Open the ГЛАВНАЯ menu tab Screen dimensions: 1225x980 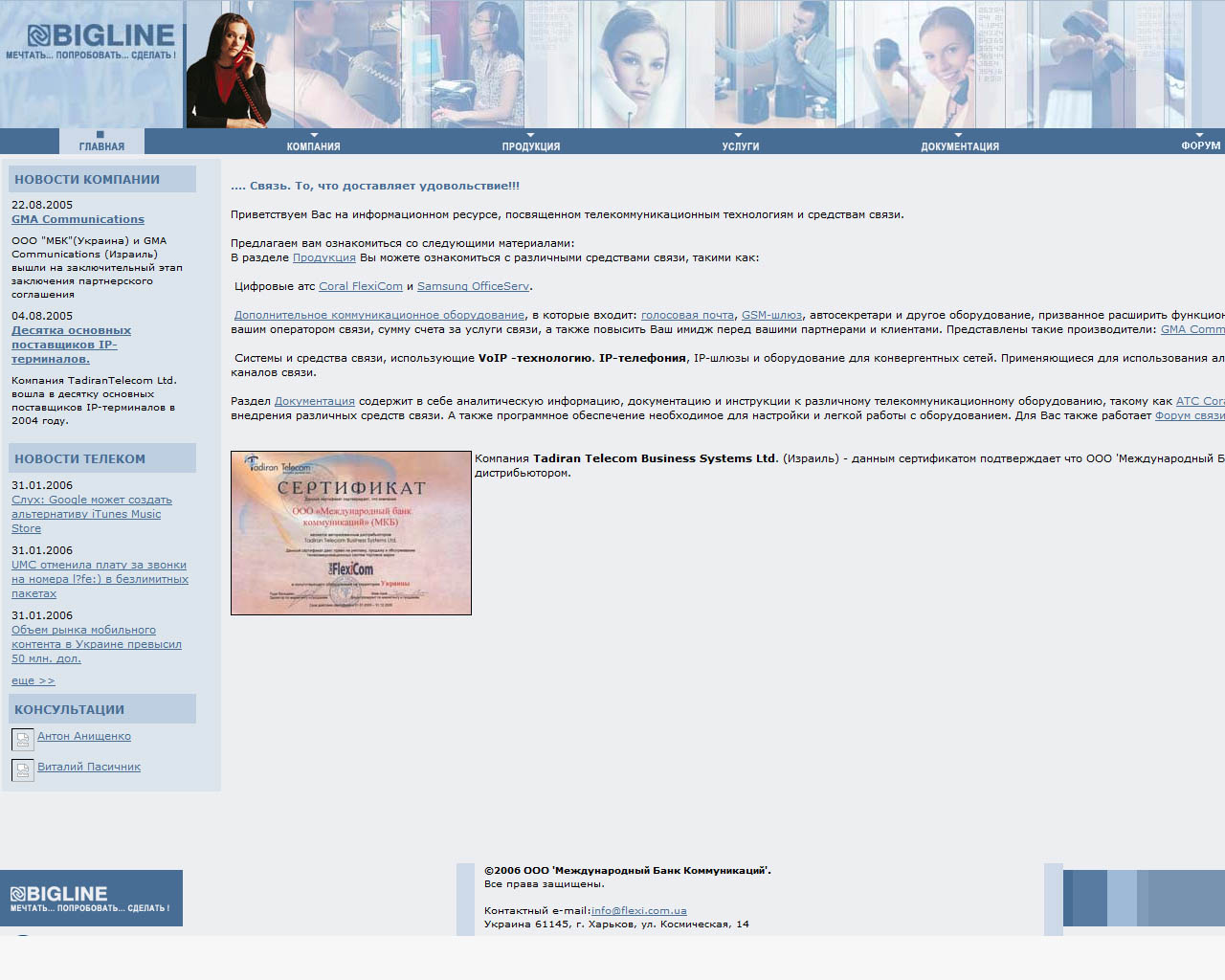(101, 142)
